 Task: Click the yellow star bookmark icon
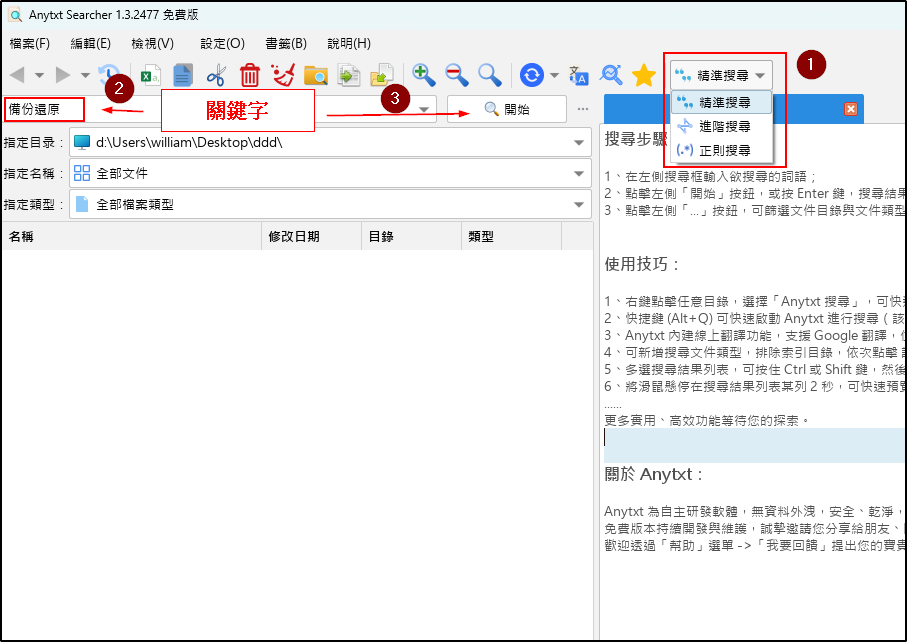point(643,75)
